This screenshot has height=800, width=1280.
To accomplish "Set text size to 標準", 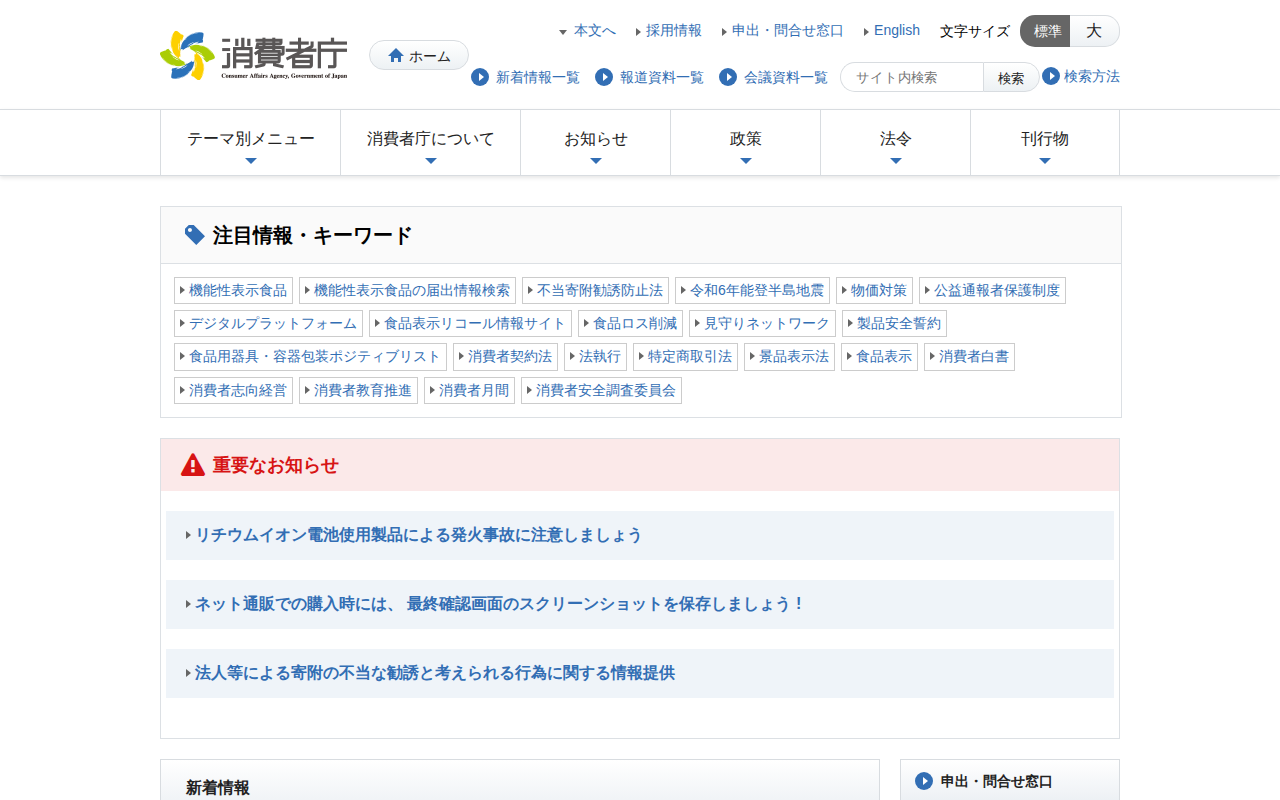I will coord(1046,31).
